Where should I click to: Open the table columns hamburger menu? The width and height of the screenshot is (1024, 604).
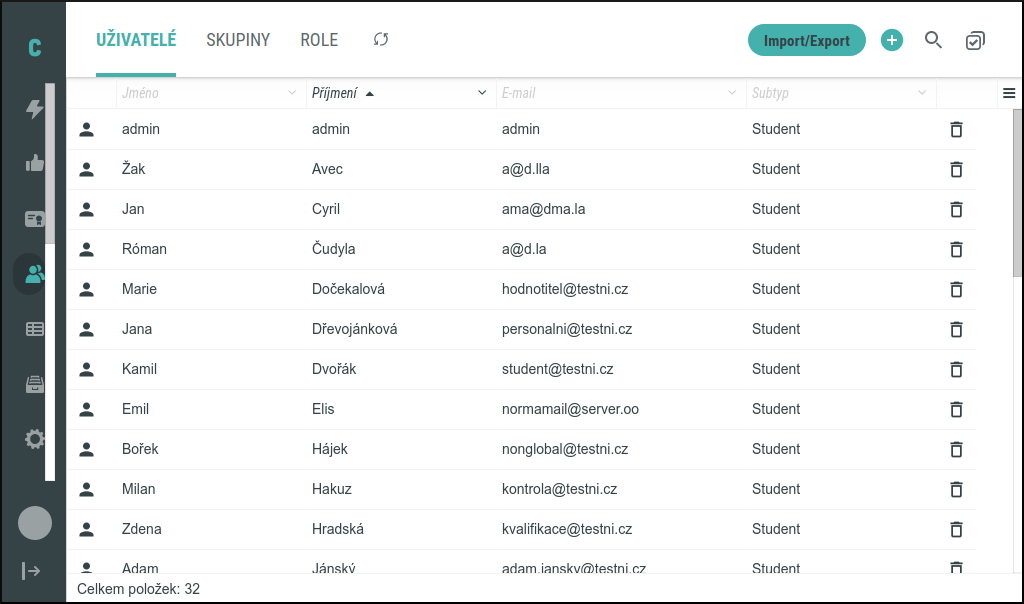pyautogui.click(x=1009, y=93)
